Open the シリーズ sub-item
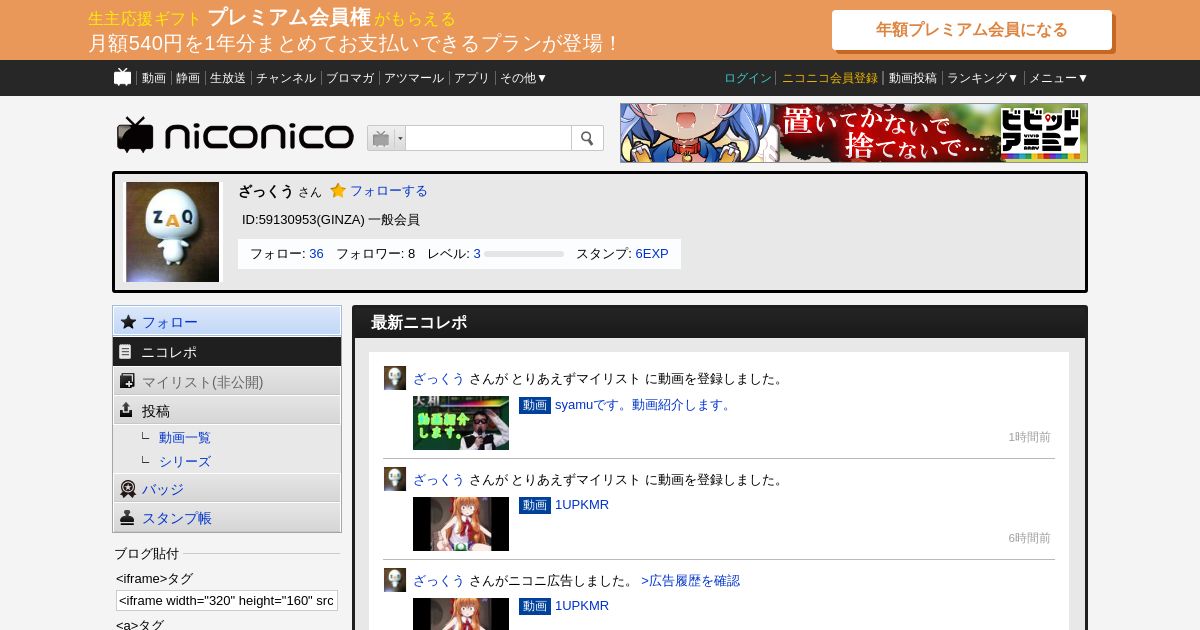Image resolution: width=1200 pixels, height=630 pixels. (185, 462)
